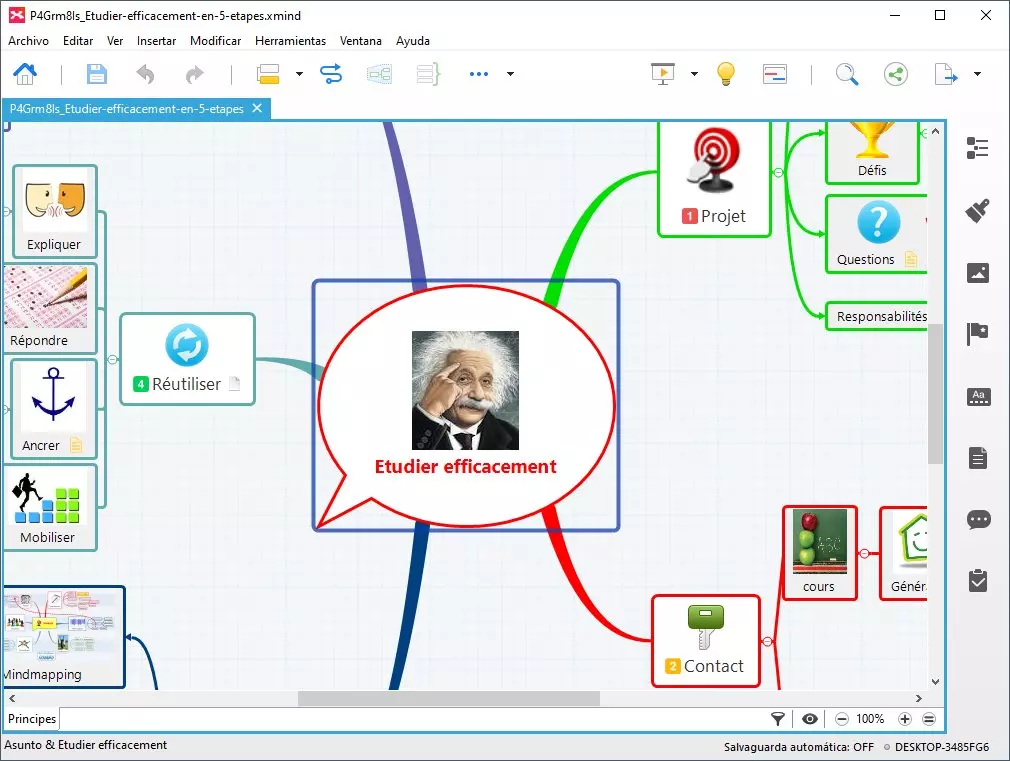The height and width of the screenshot is (761, 1010).
Task: Open the Format panel from the right sidebar
Action: coord(978,211)
